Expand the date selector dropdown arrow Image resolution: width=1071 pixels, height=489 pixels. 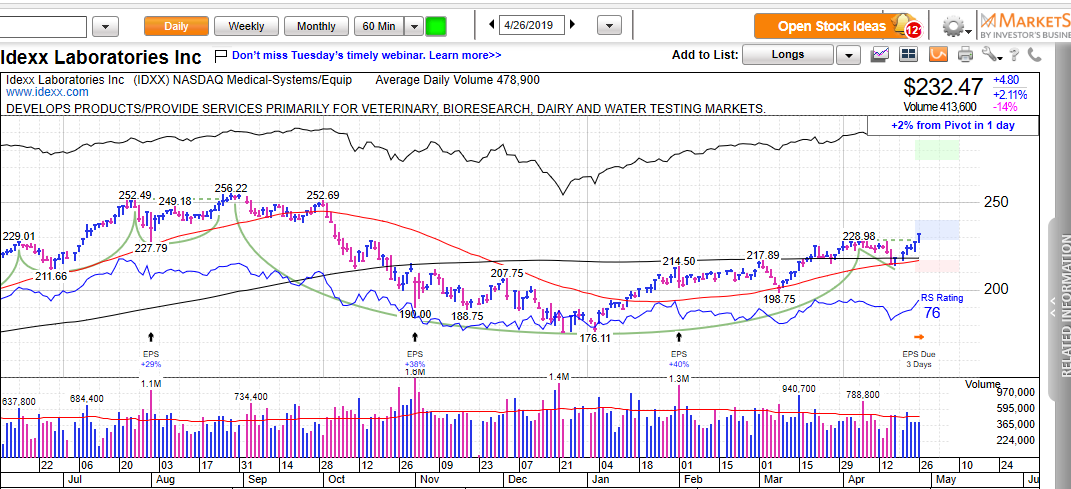click(x=609, y=27)
